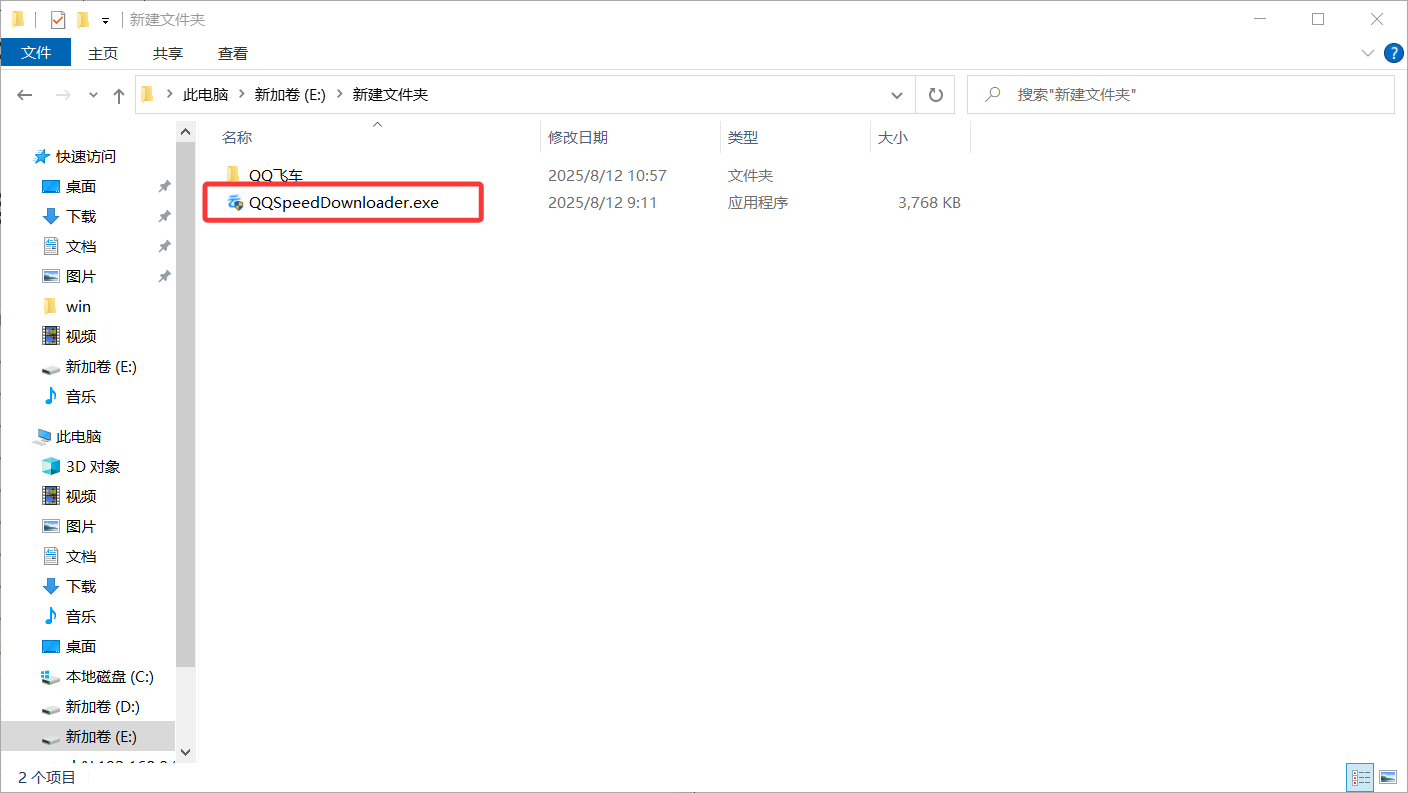Sort by the 名称 column header
This screenshot has height=793, width=1408.
pos(376,137)
